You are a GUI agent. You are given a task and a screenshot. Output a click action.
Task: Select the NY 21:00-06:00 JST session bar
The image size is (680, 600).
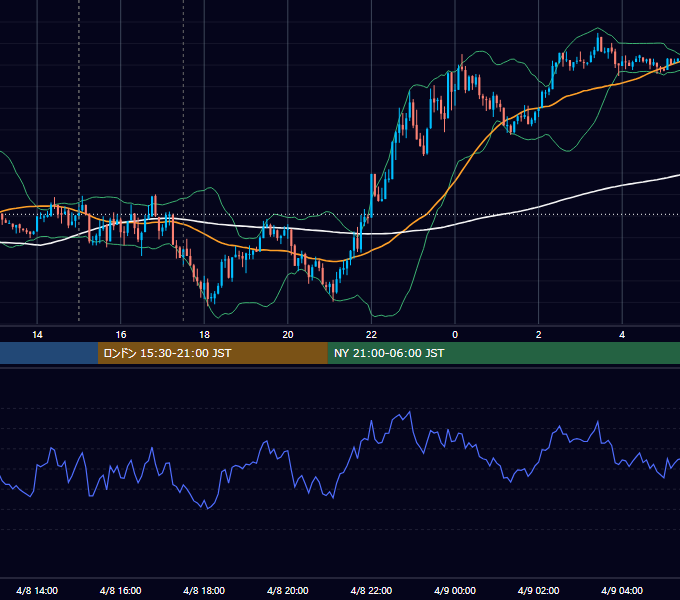[x=503, y=353]
